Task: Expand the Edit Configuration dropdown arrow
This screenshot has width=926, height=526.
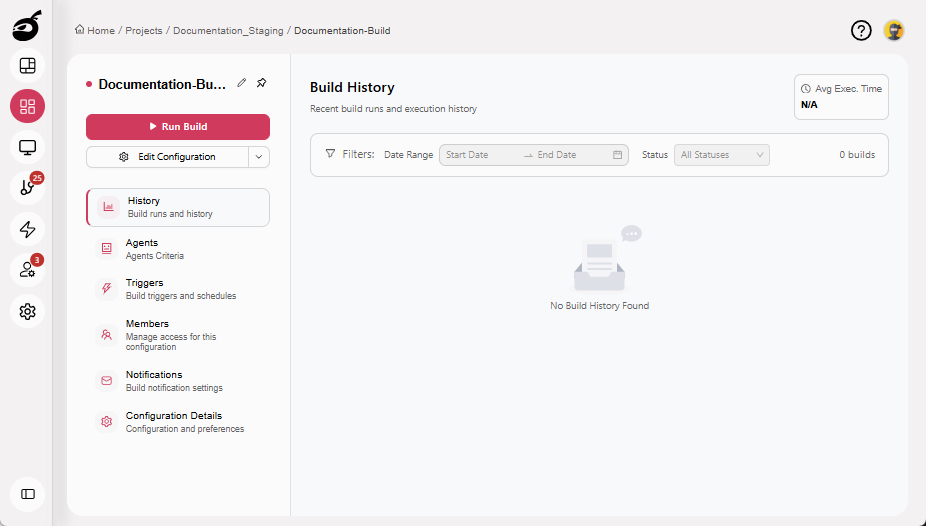Action: (x=259, y=157)
